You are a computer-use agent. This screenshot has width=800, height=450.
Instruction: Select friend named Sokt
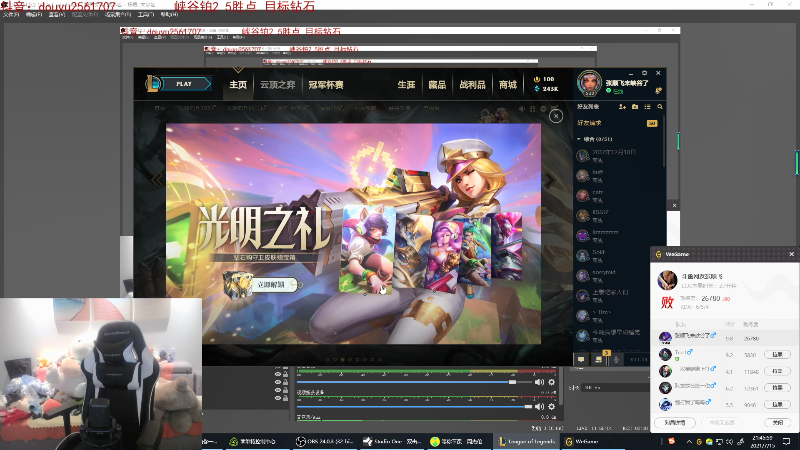(x=618, y=256)
